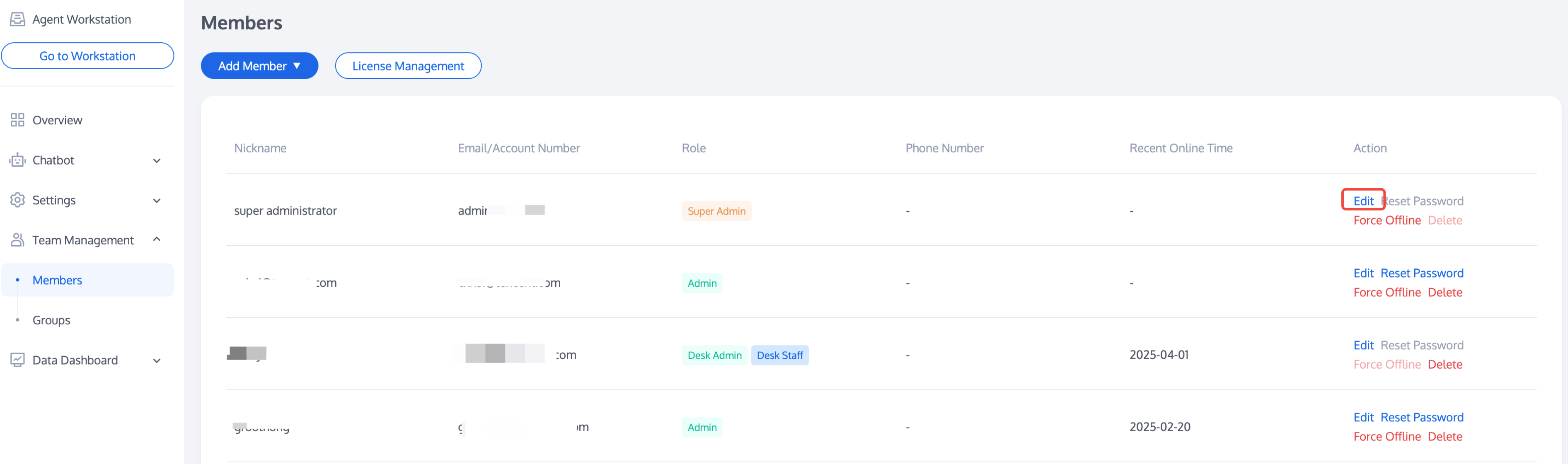Delete the Desk Admin member row

[1445, 364]
